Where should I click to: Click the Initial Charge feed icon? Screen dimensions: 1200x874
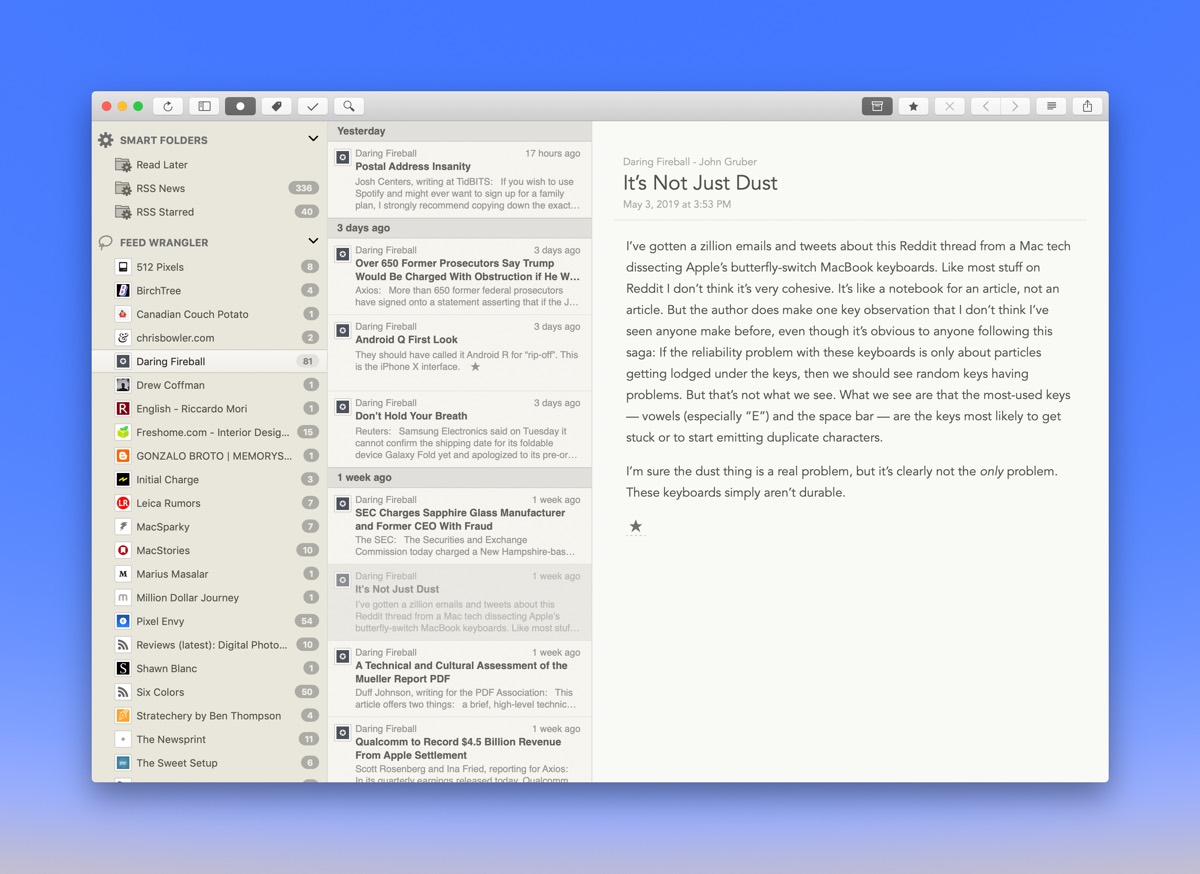click(x=123, y=480)
